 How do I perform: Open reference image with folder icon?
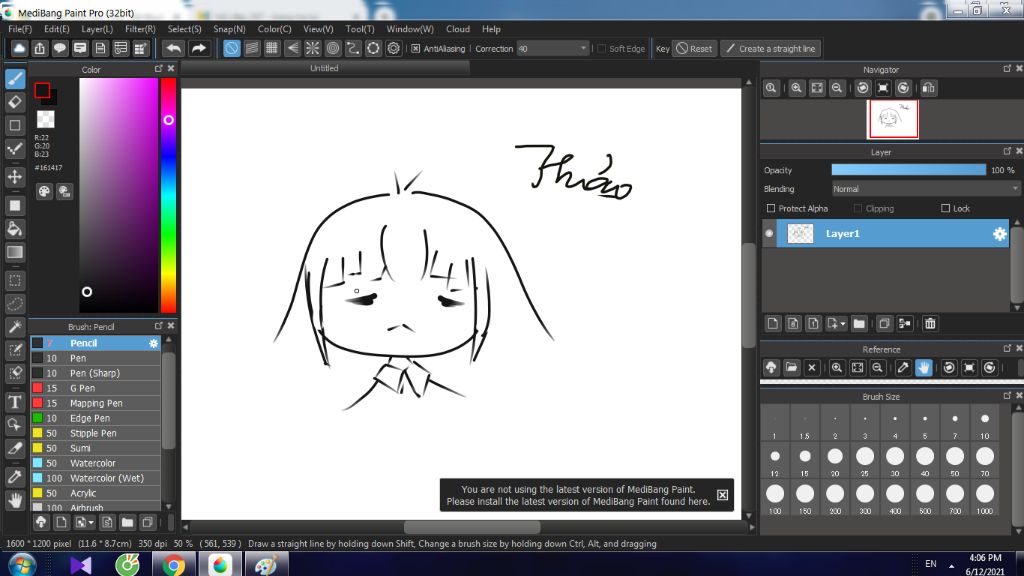792,368
